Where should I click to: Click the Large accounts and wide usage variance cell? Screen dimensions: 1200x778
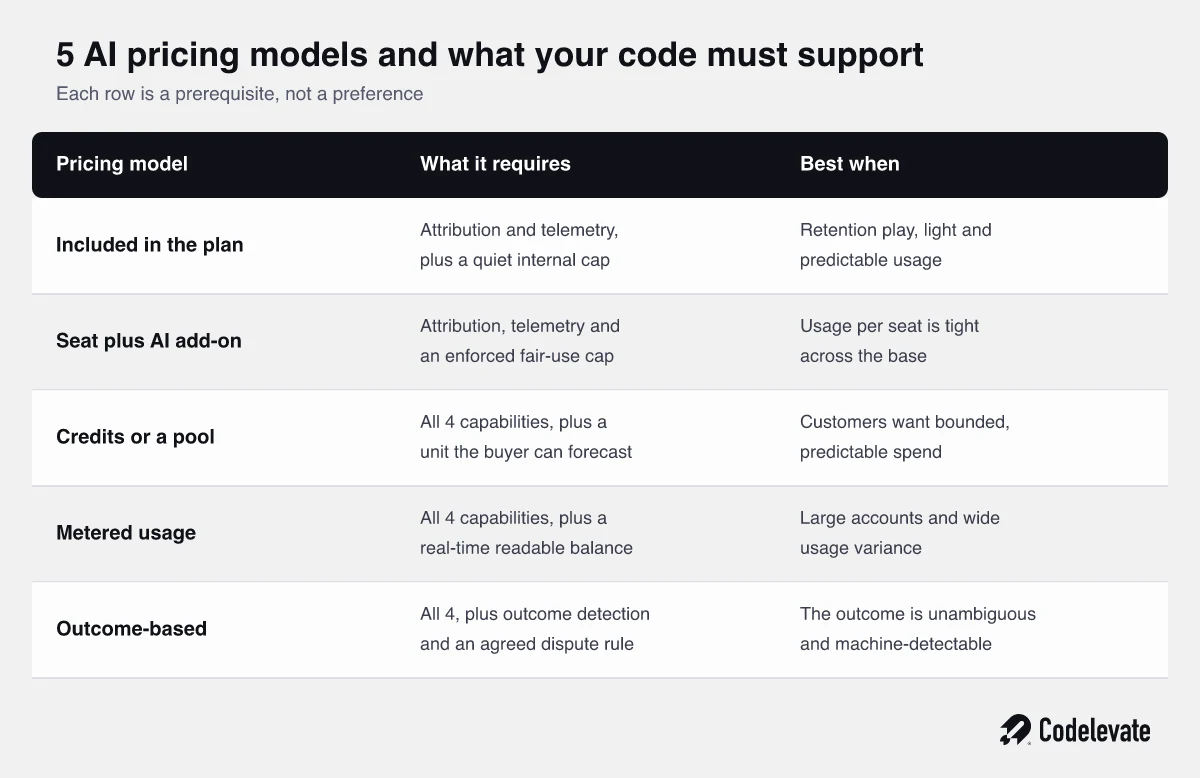click(x=900, y=533)
